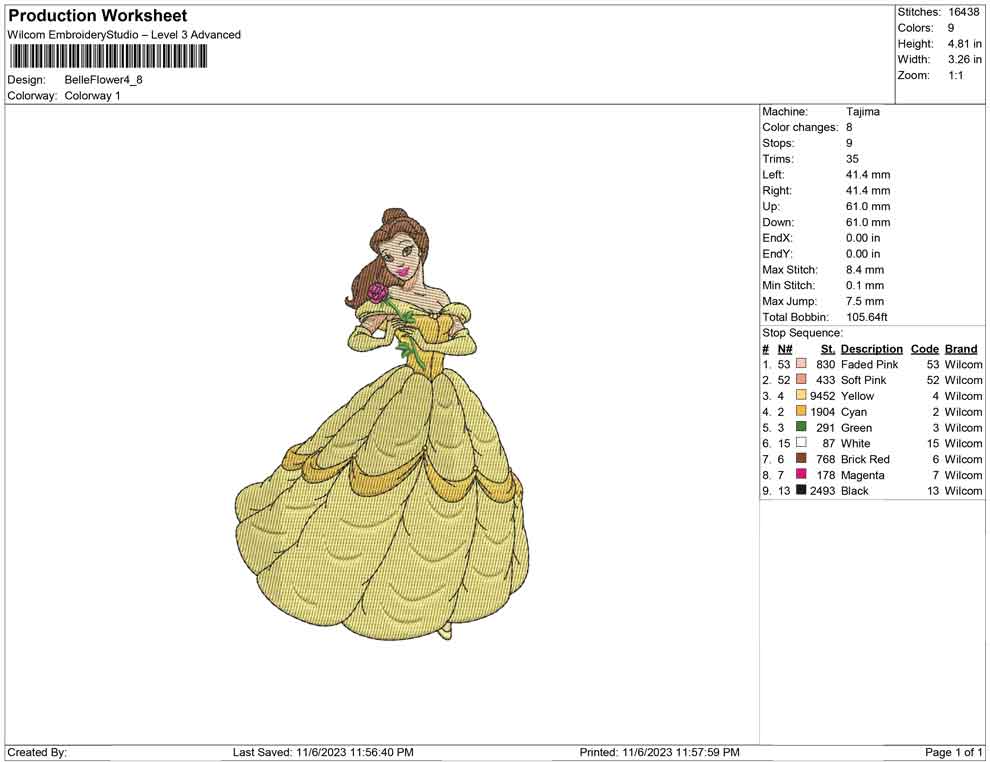The width and height of the screenshot is (990, 762).
Task: Click the Faded Pink color swatch
Action: coord(801,364)
